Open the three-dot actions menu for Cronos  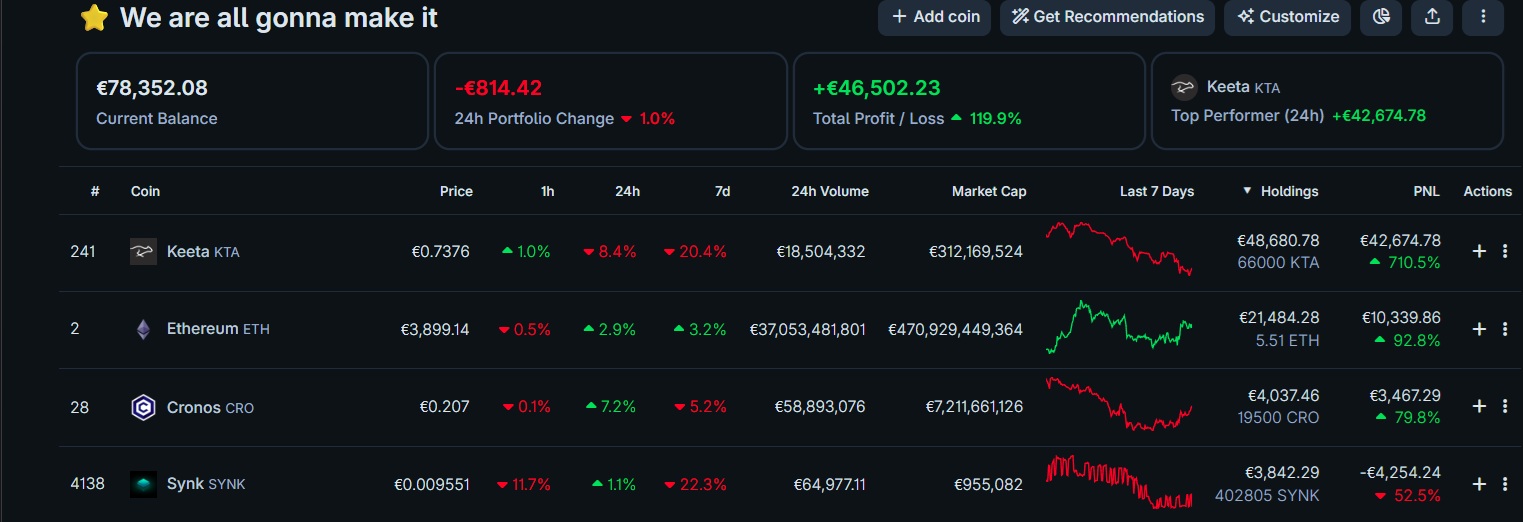click(x=1505, y=406)
